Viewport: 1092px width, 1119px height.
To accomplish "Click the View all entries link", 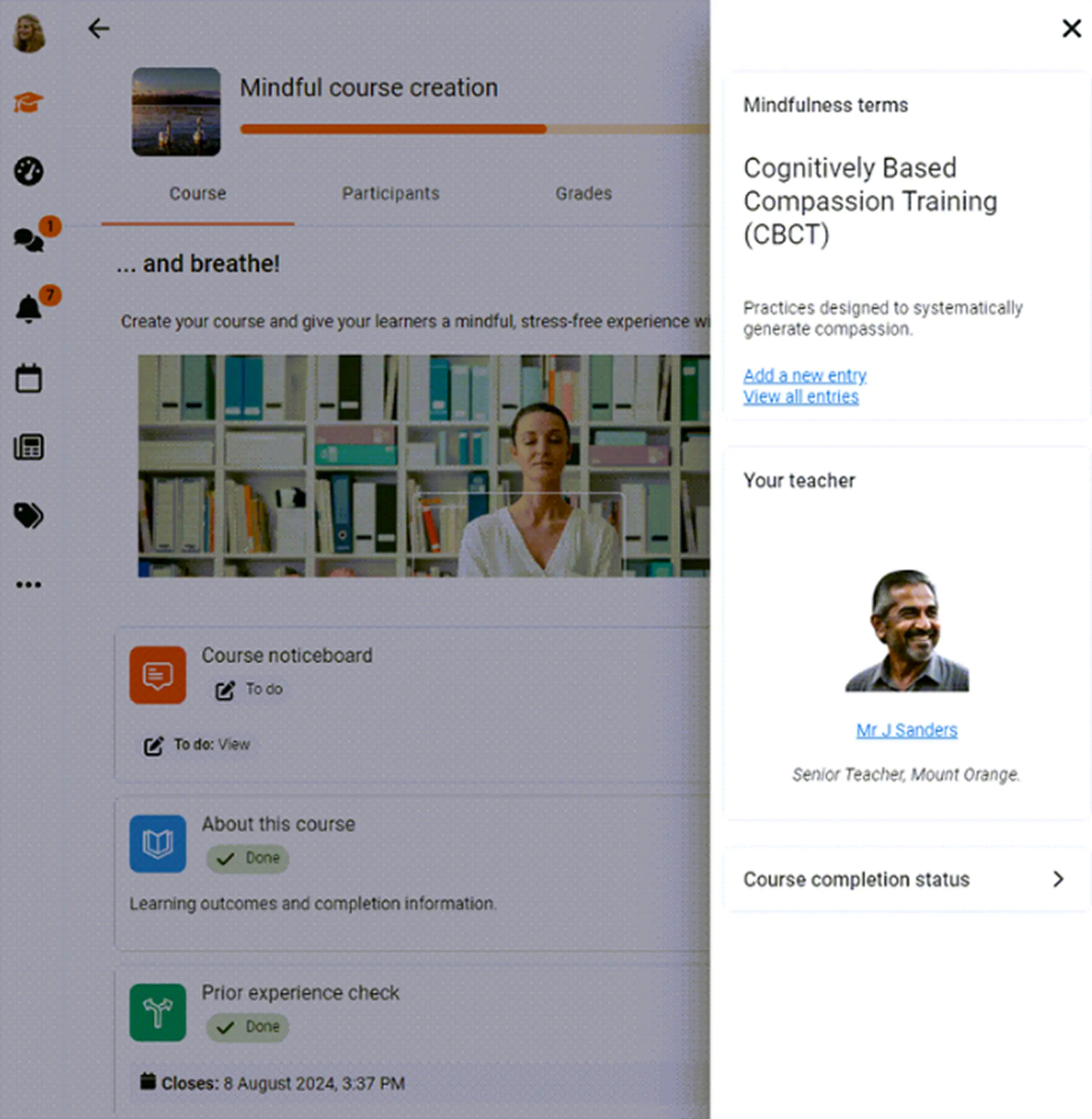I will click(x=801, y=397).
